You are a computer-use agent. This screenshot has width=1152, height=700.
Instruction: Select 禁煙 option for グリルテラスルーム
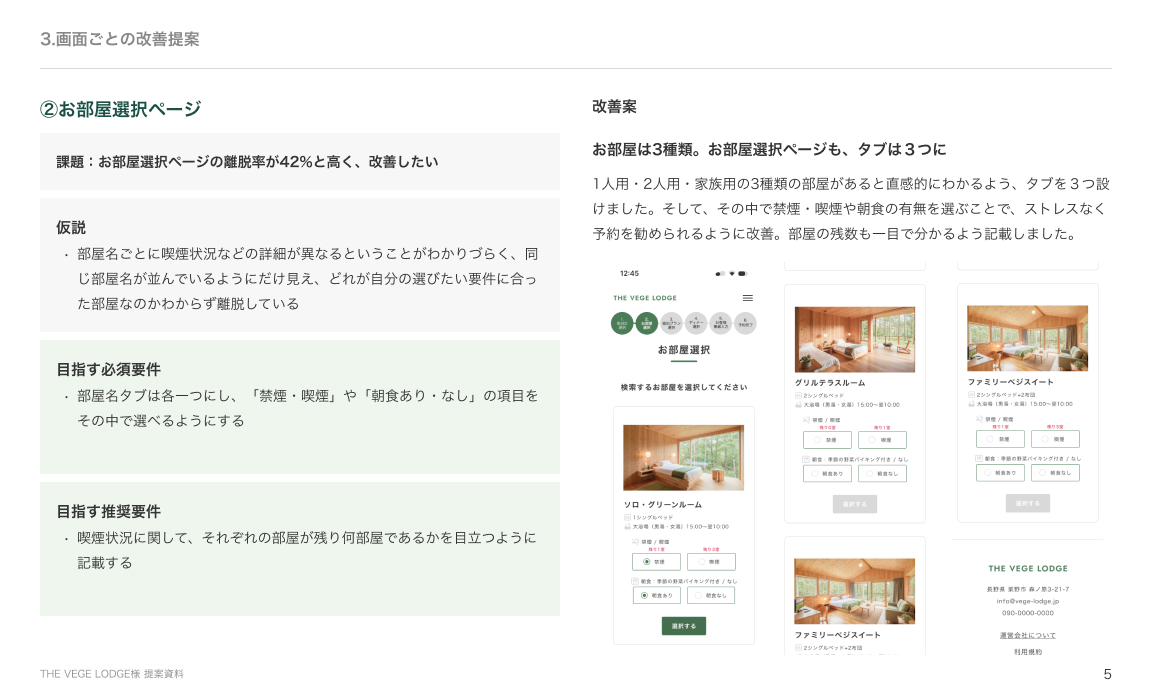point(827,440)
